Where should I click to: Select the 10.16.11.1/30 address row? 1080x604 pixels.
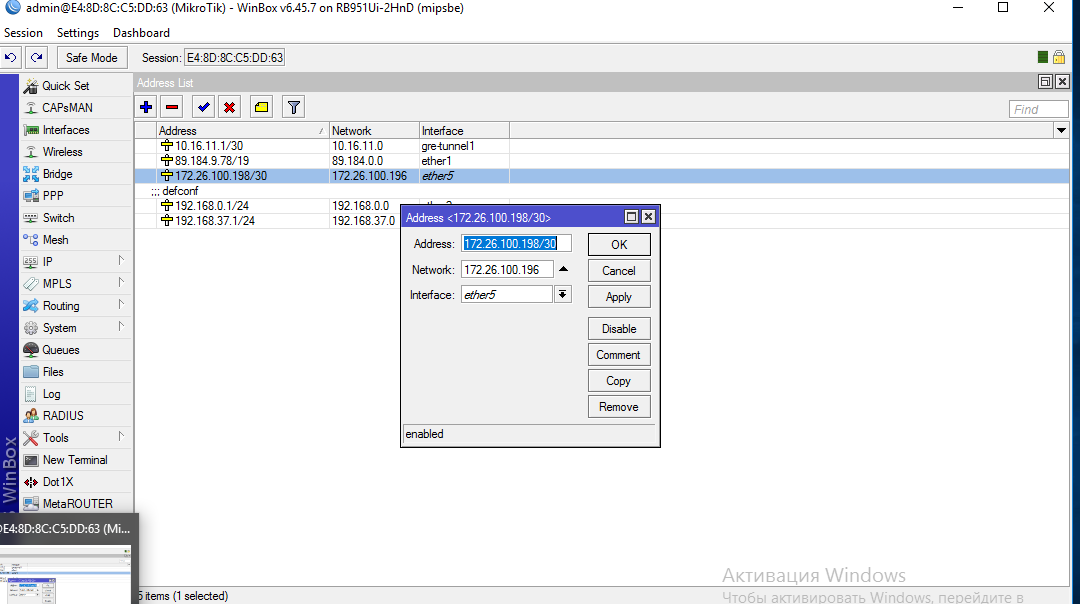(x=602, y=146)
